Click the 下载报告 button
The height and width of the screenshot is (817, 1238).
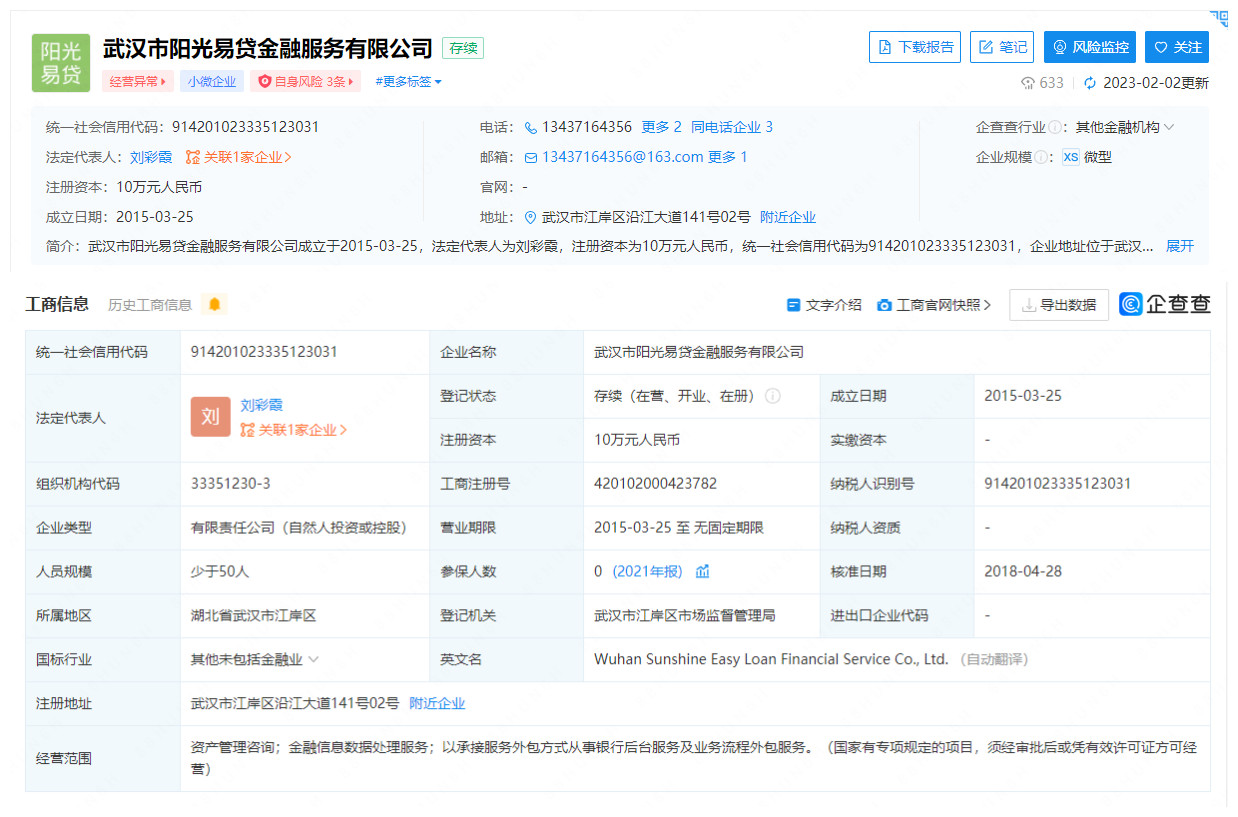pyautogui.click(x=915, y=47)
